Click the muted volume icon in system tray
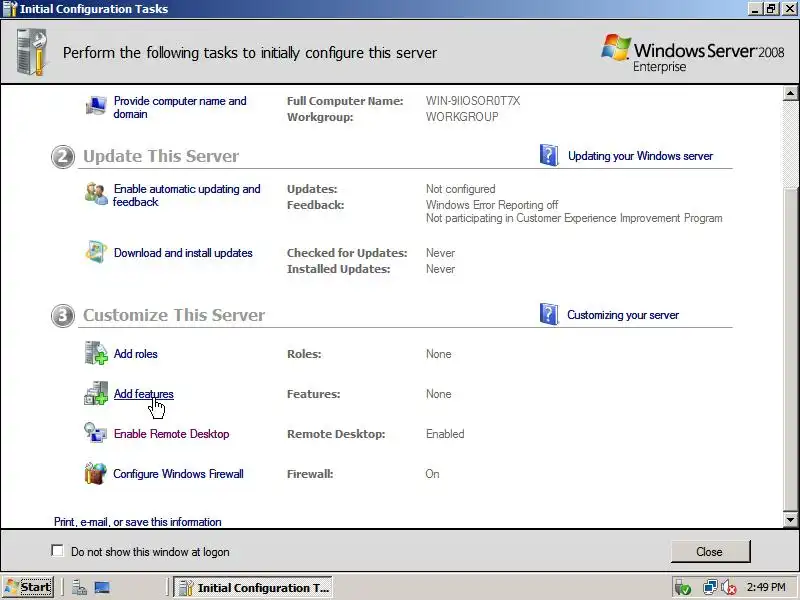This screenshot has width=800, height=600. pos(729,588)
